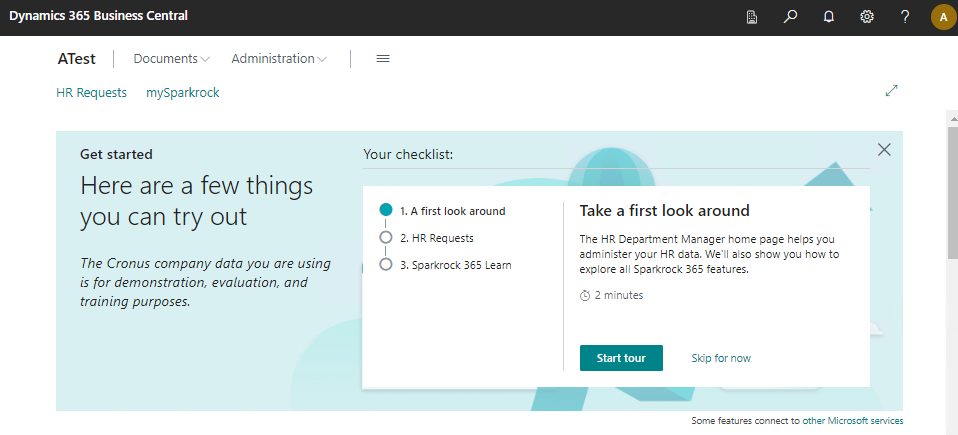The height and width of the screenshot is (435, 958).
Task: Click the 'Skip for now' link
Action: tap(721, 358)
